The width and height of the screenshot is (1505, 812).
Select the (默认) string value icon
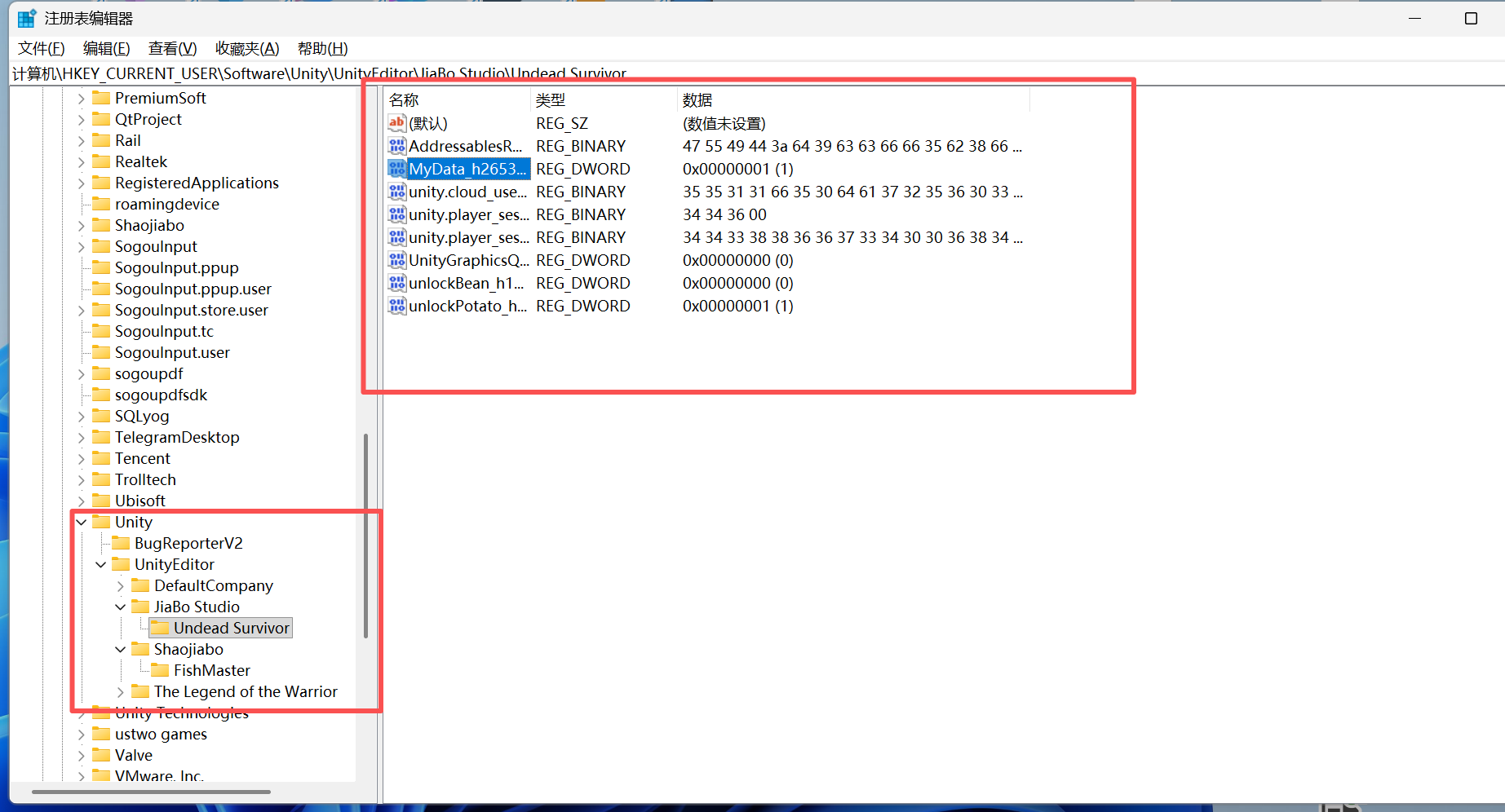[x=397, y=123]
